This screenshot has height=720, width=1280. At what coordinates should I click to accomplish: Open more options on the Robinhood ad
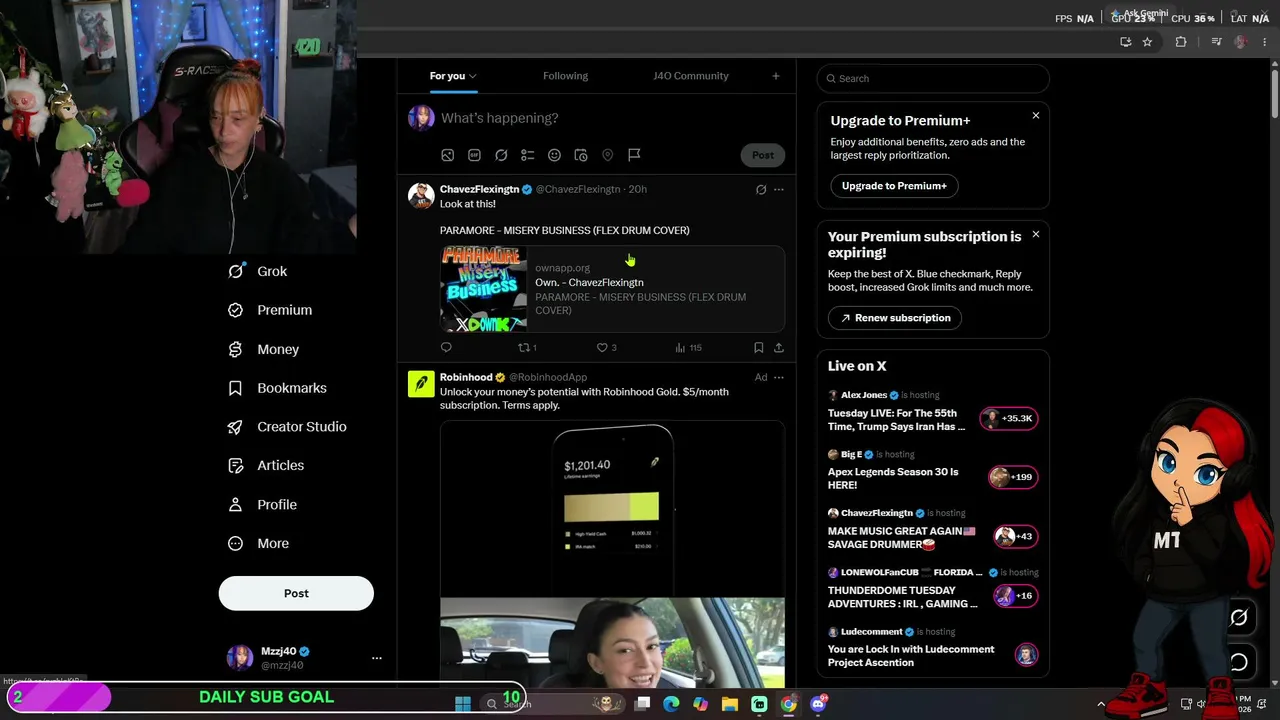tap(779, 378)
